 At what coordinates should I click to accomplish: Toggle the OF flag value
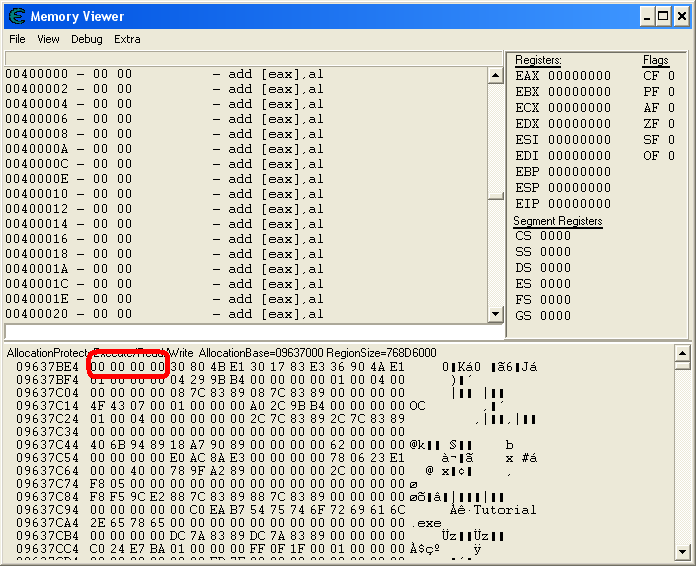click(x=671, y=156)
